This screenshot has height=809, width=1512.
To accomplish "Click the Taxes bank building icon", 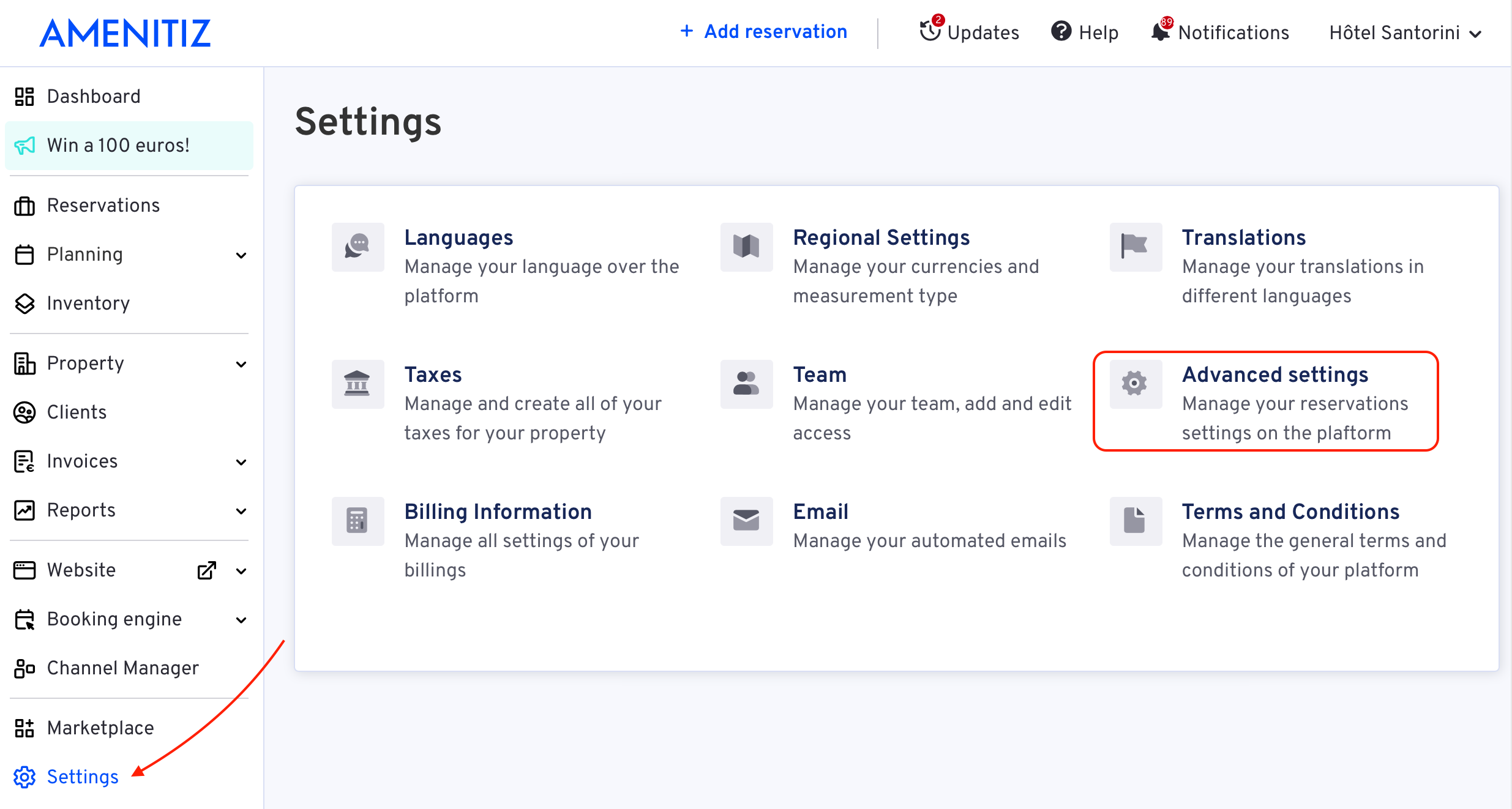I will coord(357,384).
